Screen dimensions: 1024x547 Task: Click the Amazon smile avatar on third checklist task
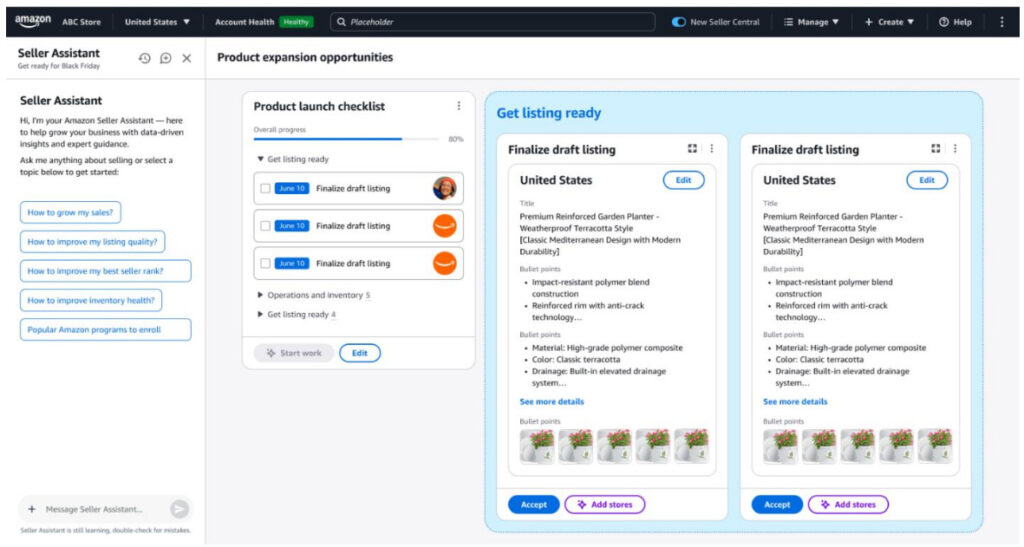coord(445,263)
